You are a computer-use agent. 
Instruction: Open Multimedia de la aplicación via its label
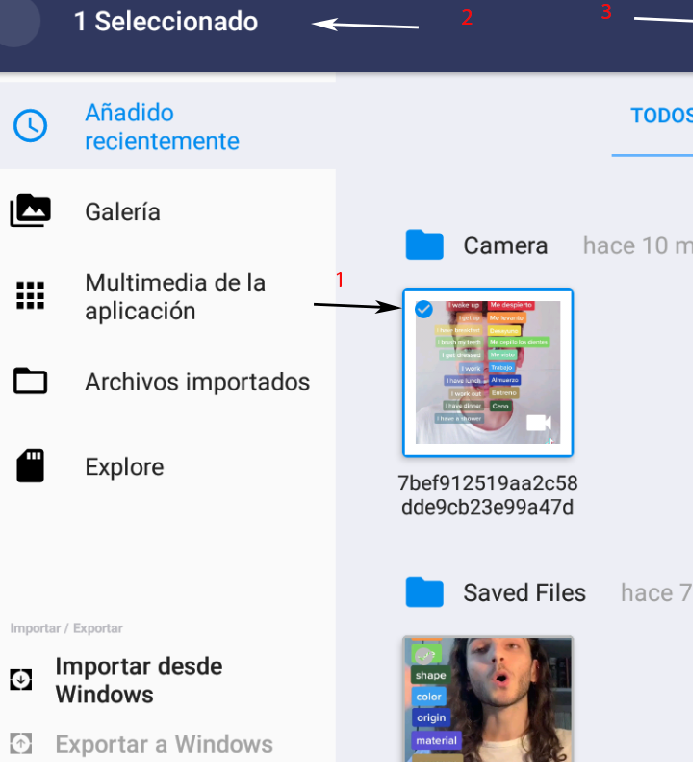(x=176, y=297)
